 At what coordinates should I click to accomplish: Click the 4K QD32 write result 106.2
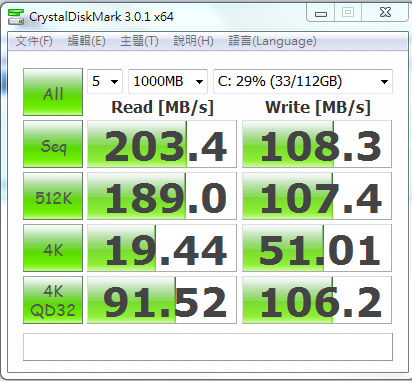click(x=317, y=300)
